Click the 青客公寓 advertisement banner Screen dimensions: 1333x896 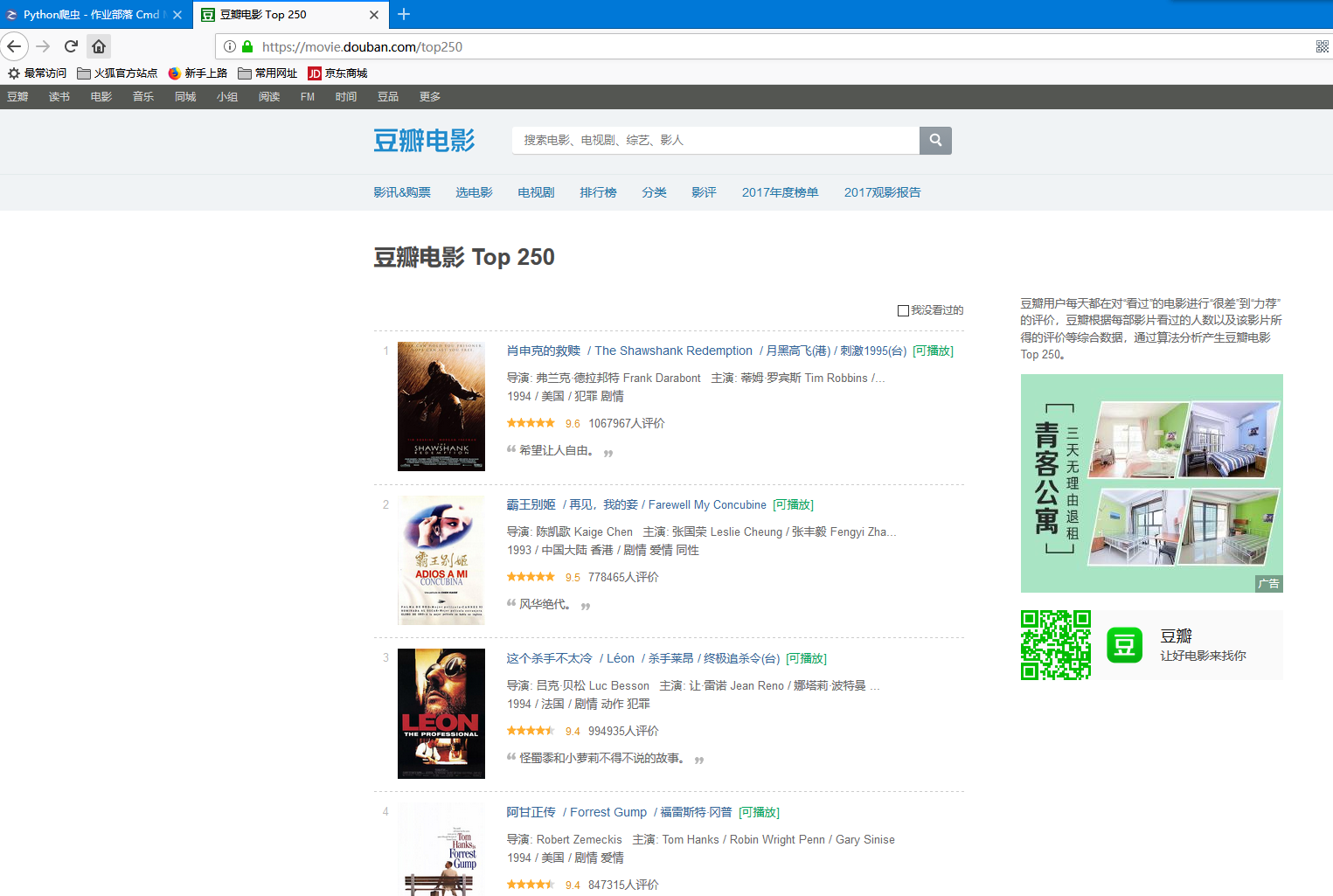1152,483
